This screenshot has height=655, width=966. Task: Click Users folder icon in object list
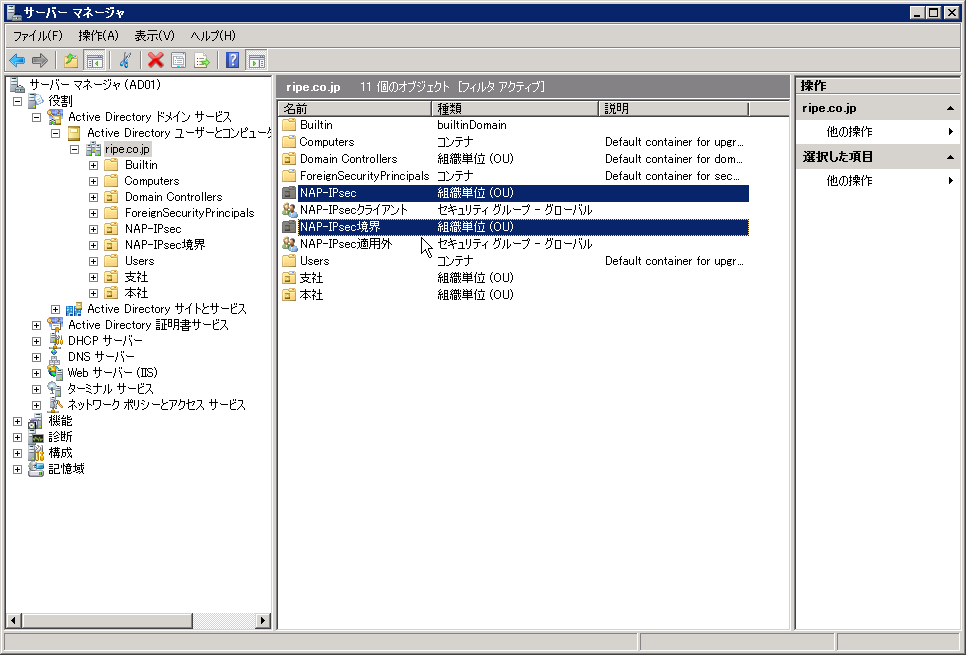289,261
